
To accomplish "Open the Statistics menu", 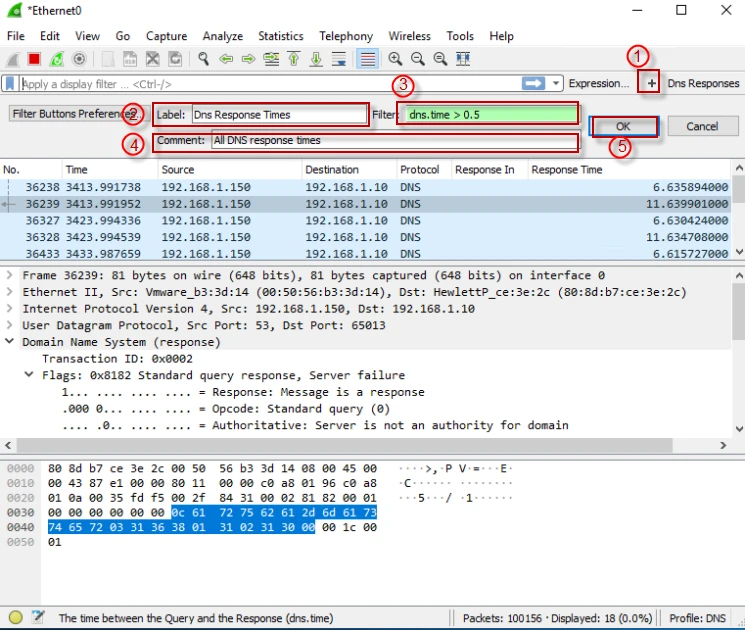I will coord(280,36).
